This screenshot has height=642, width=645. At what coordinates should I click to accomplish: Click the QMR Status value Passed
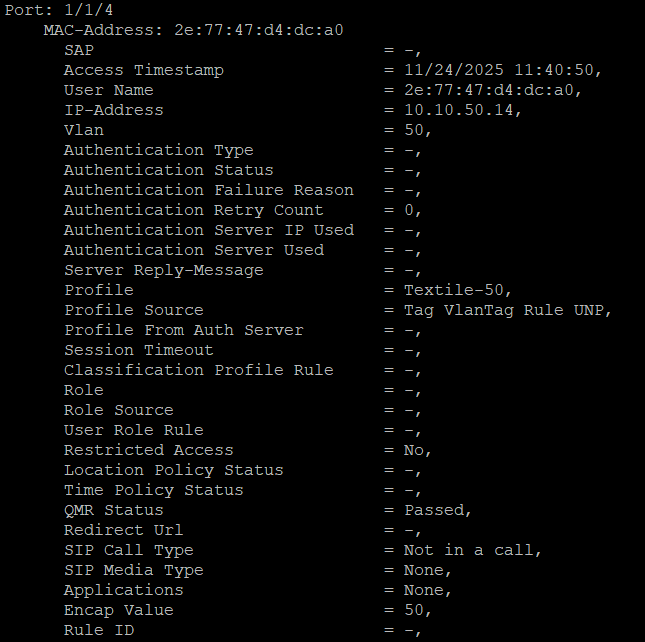pos(437,510)
